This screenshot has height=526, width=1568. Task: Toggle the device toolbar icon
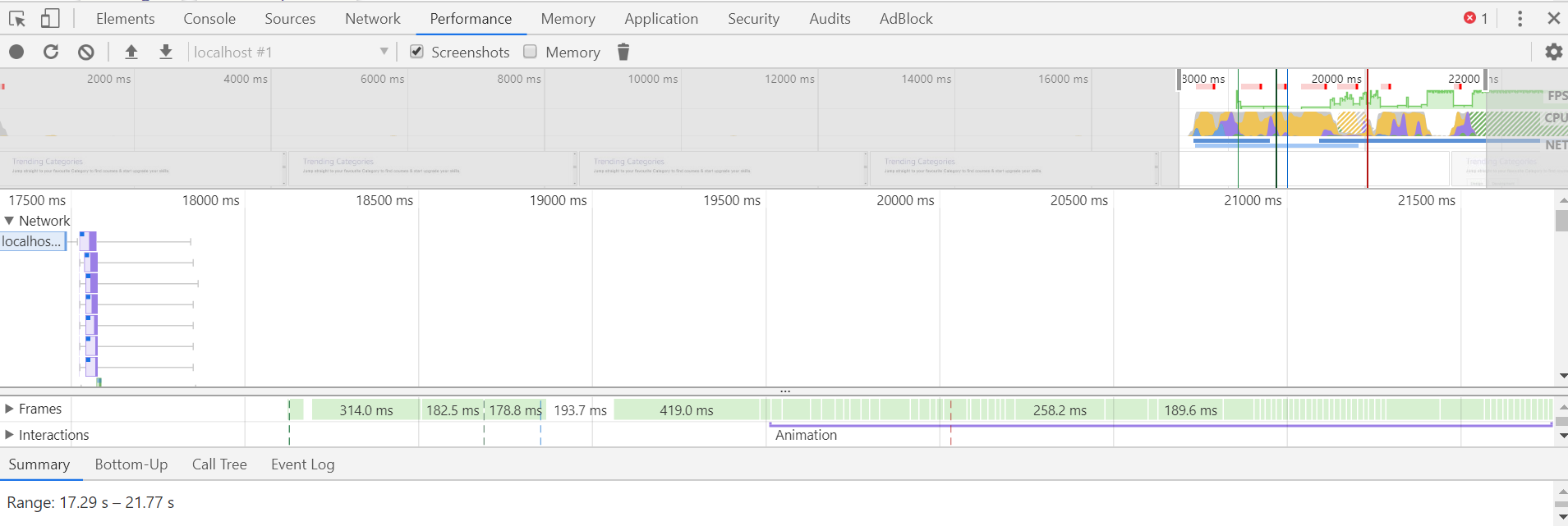point(50,18)
